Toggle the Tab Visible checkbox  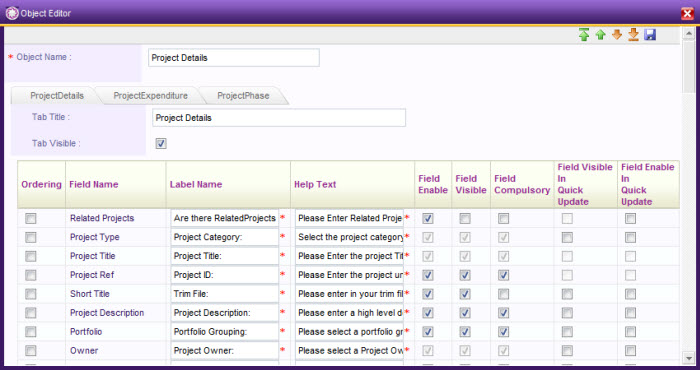pyautogui.click(x=161, y=144)
